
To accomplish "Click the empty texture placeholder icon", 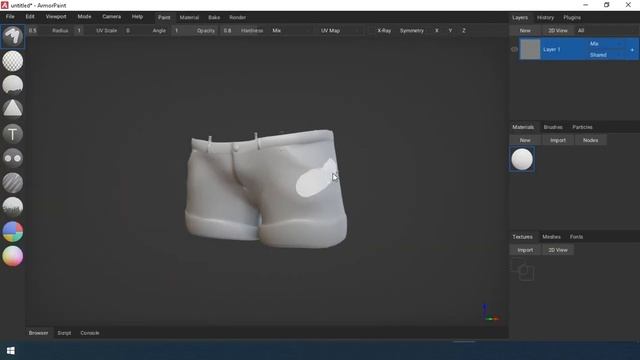I will (x=523, y=270).
